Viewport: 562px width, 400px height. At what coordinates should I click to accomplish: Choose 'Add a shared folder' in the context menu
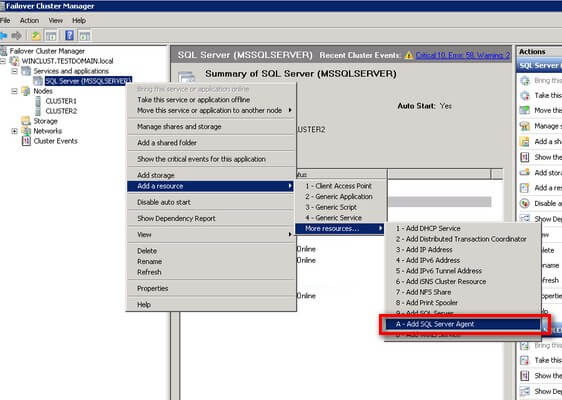pyautogui.click(x=211, y=143)
